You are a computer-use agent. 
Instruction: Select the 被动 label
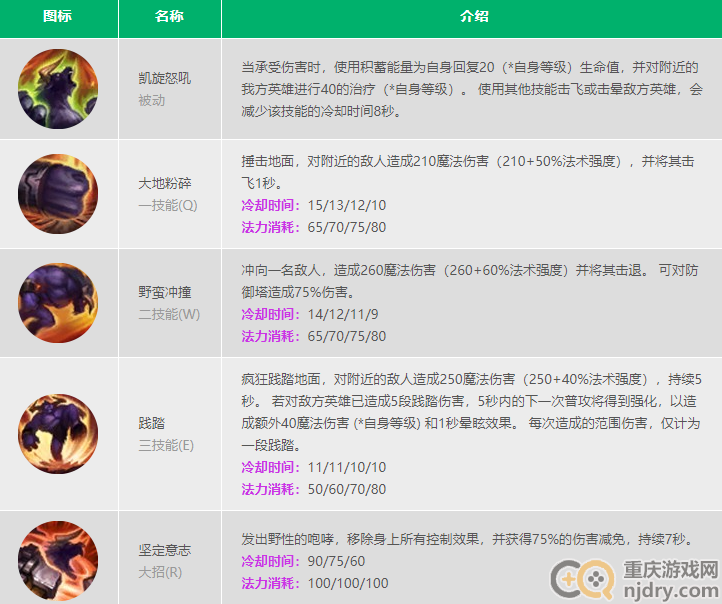[151, 100]
